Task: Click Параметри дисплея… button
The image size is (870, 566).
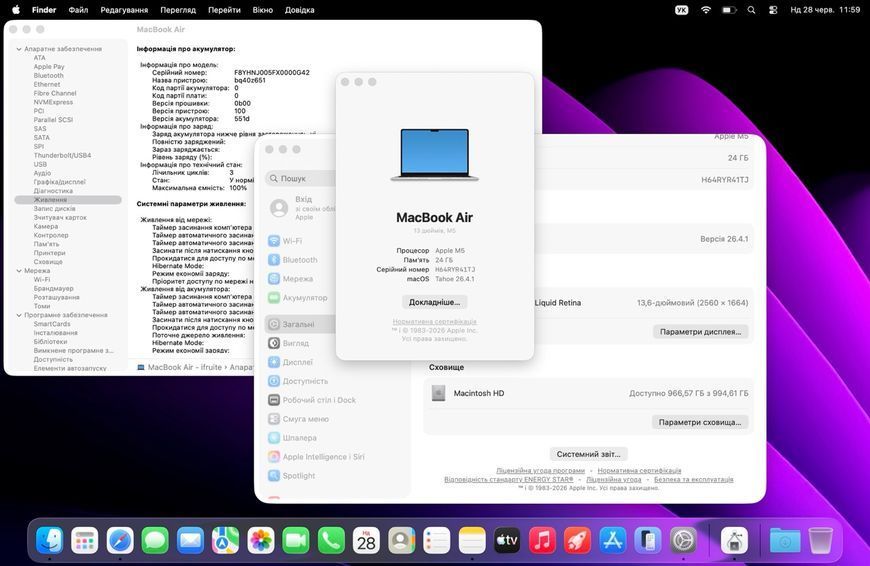Action: [700, 332]
